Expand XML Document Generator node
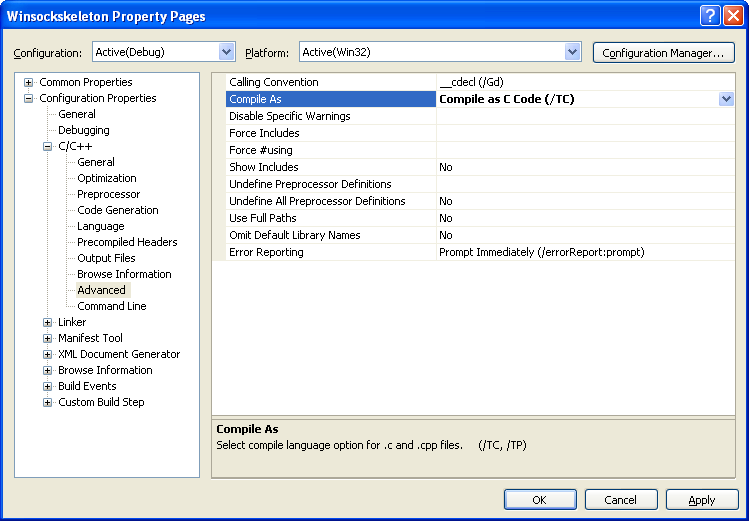Screen dimensions: 749x521 (x=47, y=354)
